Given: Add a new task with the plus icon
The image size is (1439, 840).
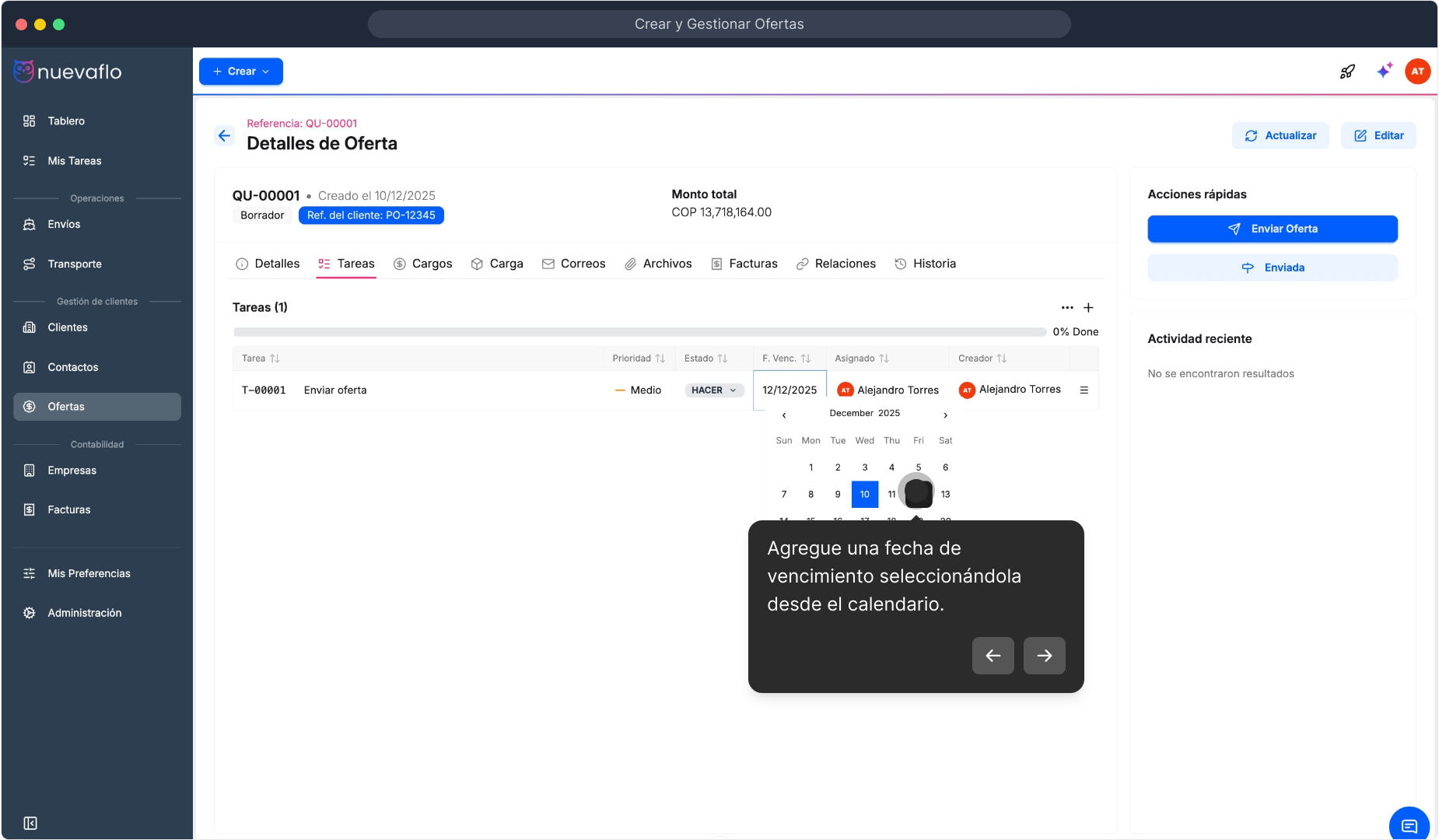Looking at the screenshot, I should [x=1088, y=308].
